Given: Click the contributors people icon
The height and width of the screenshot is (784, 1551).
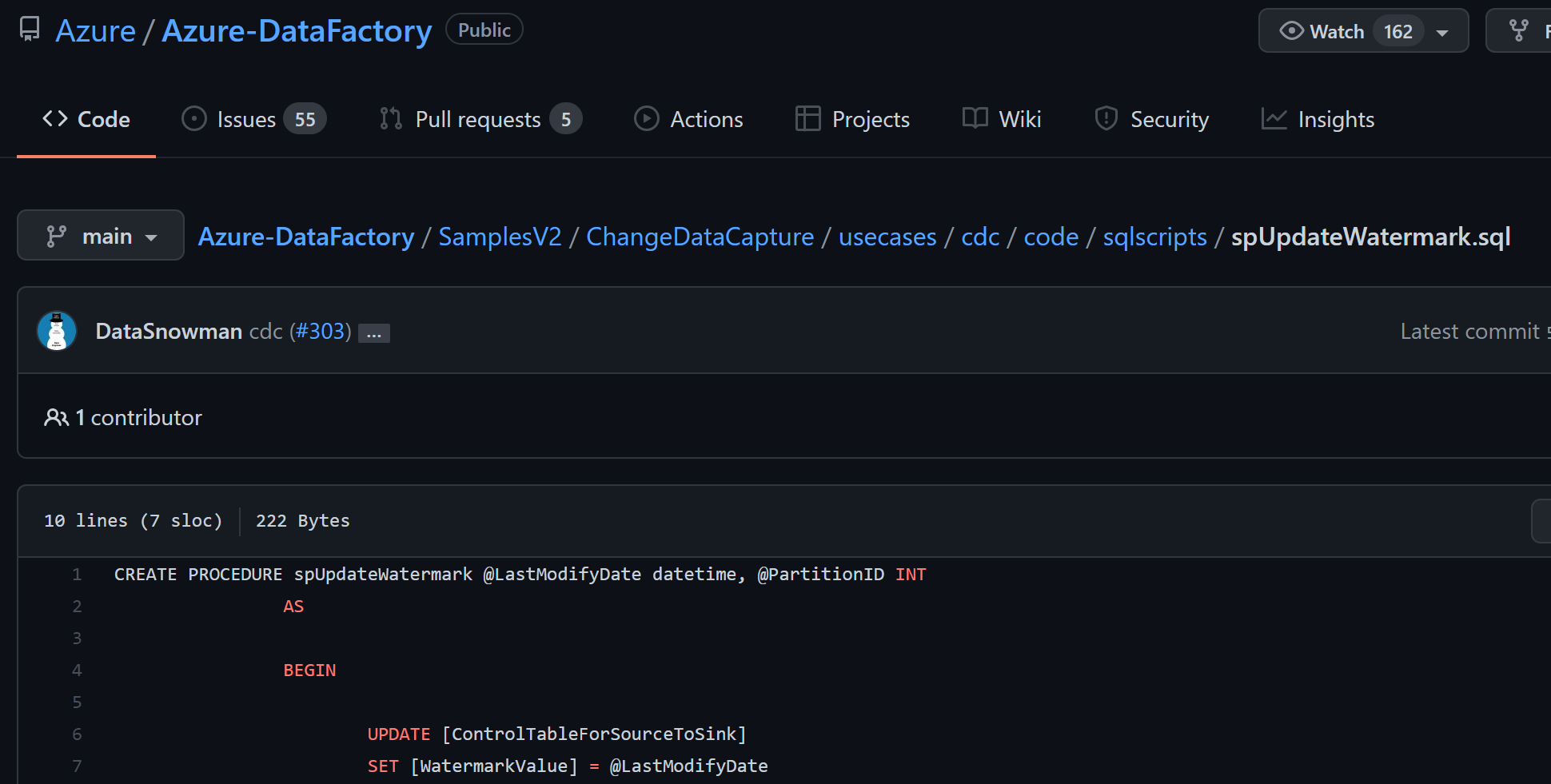Looking at the screenshot, I should pos(56,417).
